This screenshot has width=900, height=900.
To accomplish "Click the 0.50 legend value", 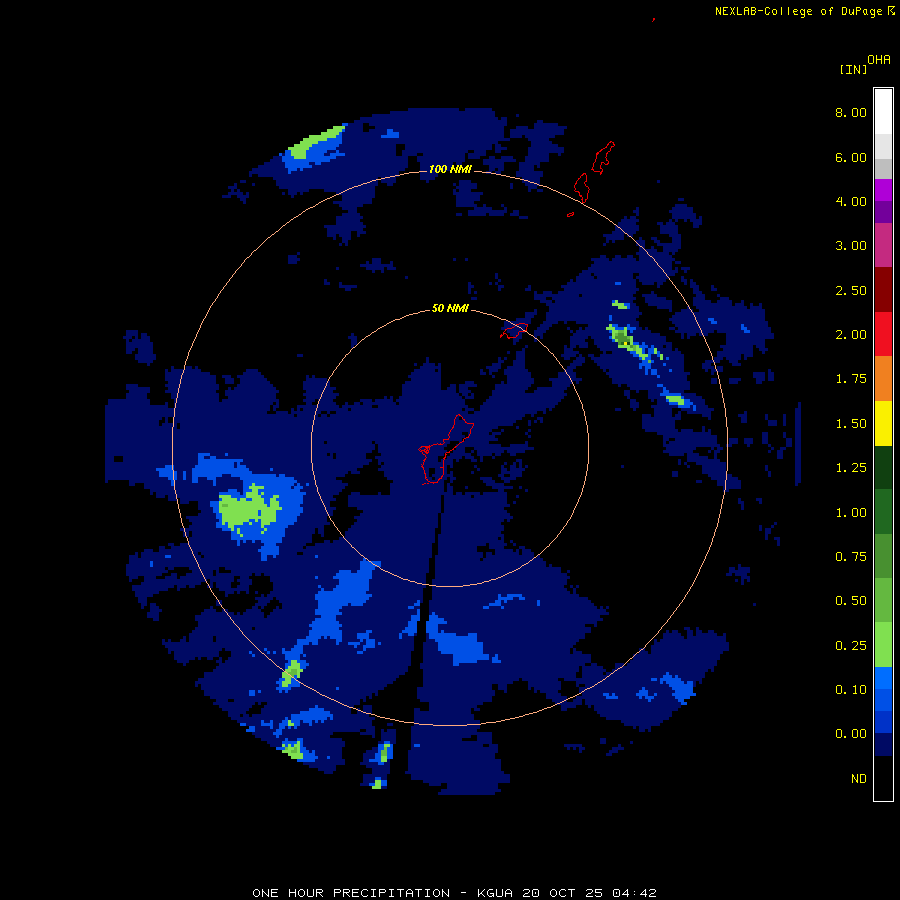I will (851, 601).
